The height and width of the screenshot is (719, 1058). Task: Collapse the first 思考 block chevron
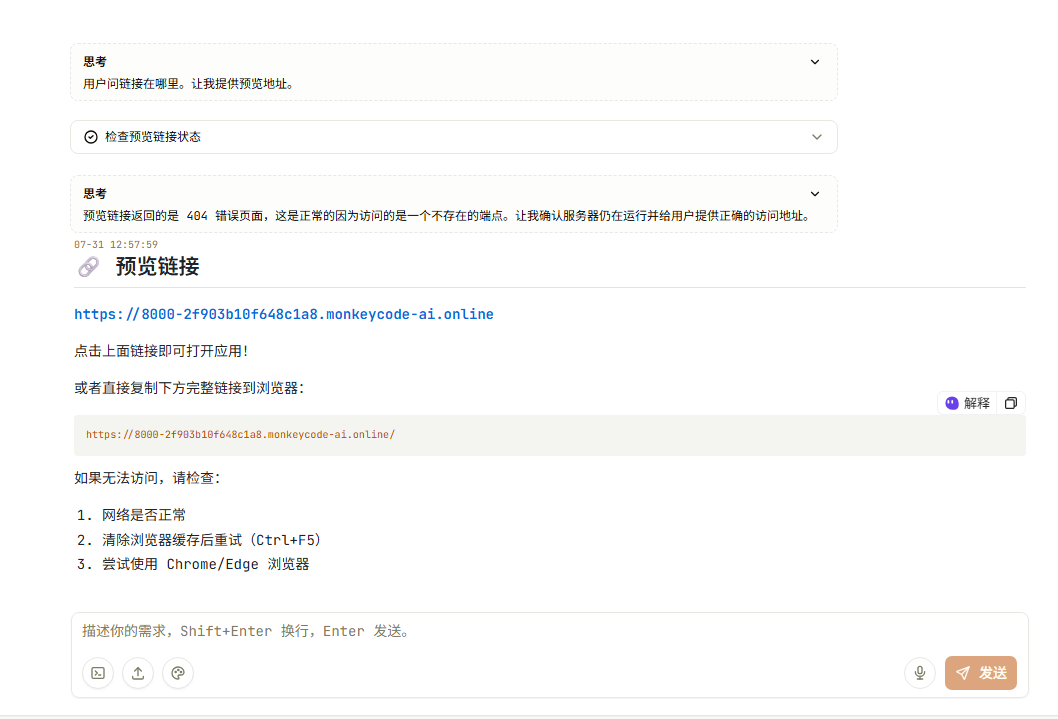[x=814, y=62]
